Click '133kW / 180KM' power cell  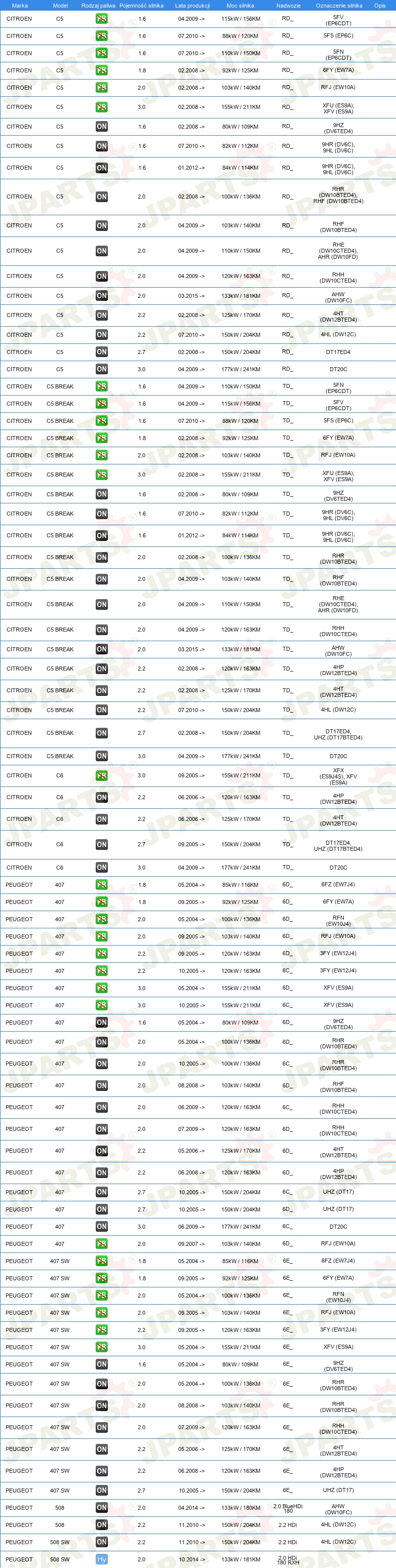241,1508
